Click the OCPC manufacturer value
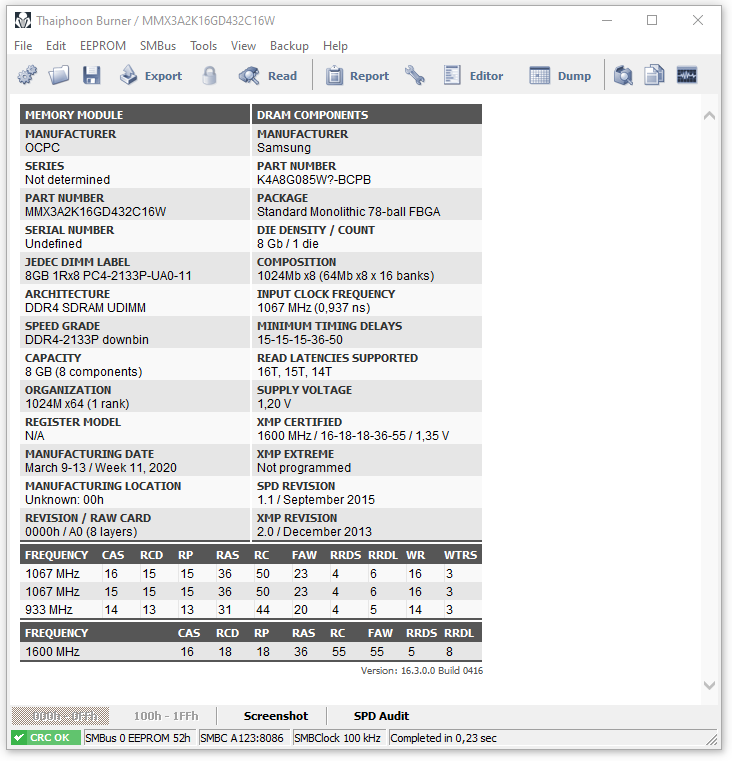Viewport: 732px width, 761px height. 43,148
